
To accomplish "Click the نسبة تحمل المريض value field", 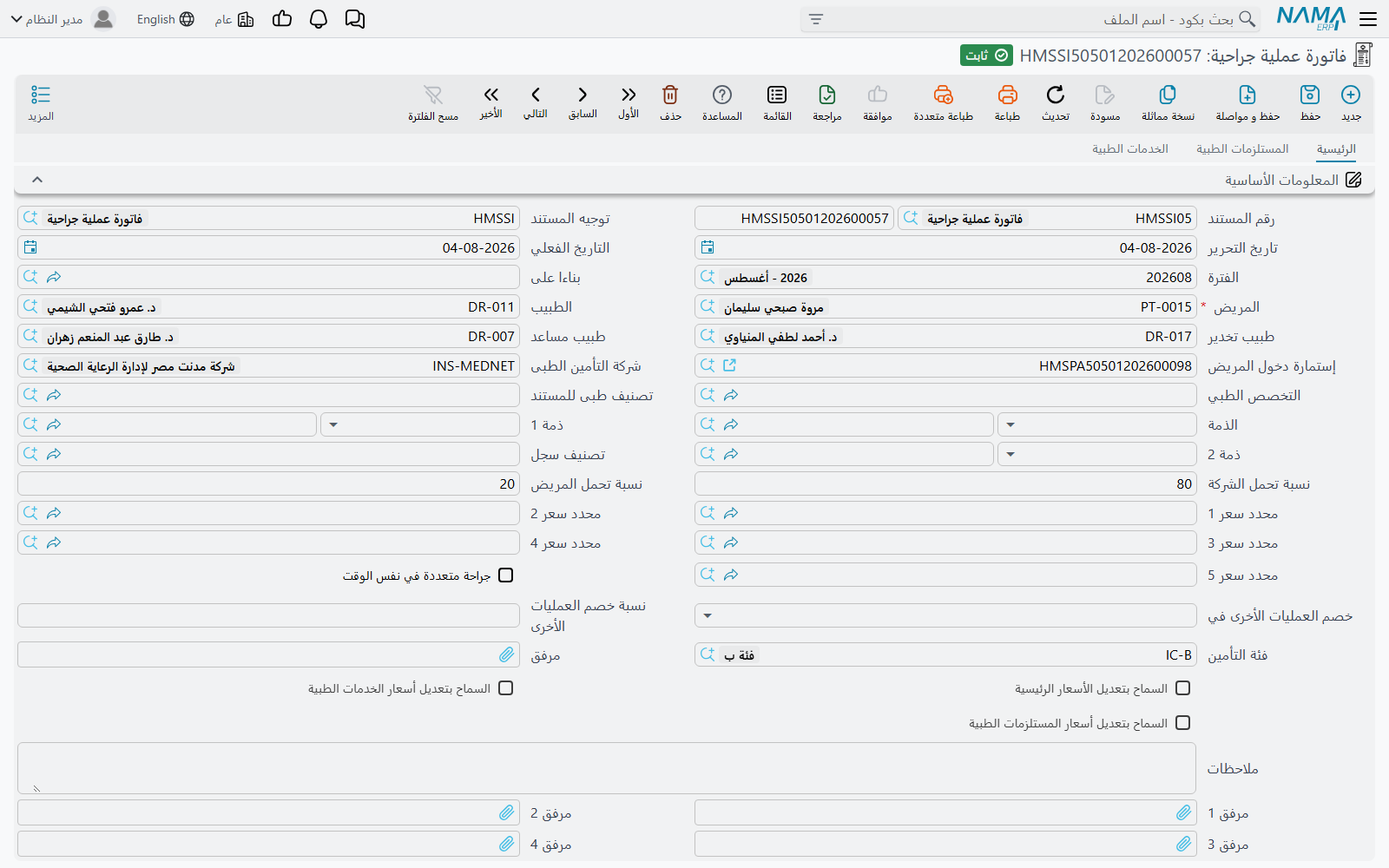I will pyautogui.click(x=268, y=483).
